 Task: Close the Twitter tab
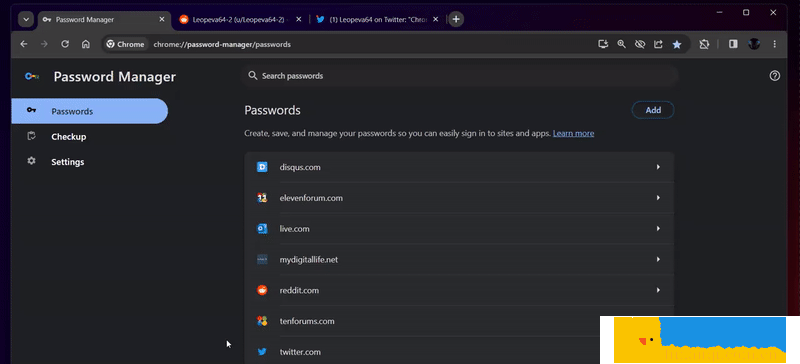coord(435,19)
